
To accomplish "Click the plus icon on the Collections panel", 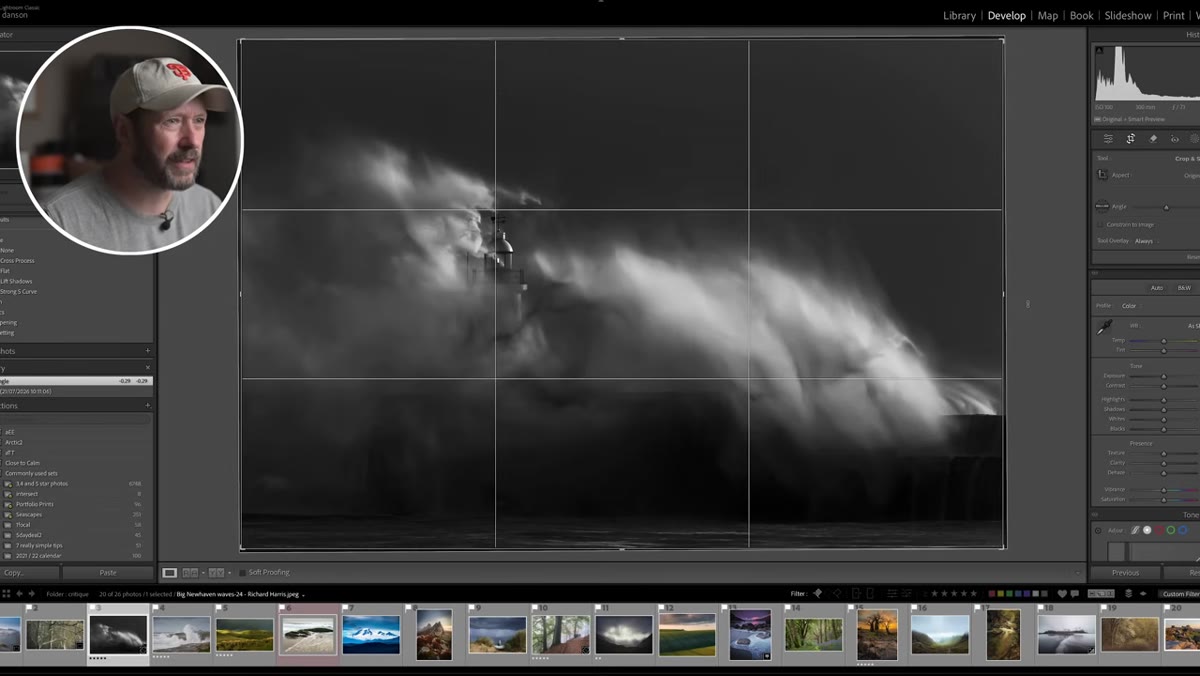I will (148, 406).
